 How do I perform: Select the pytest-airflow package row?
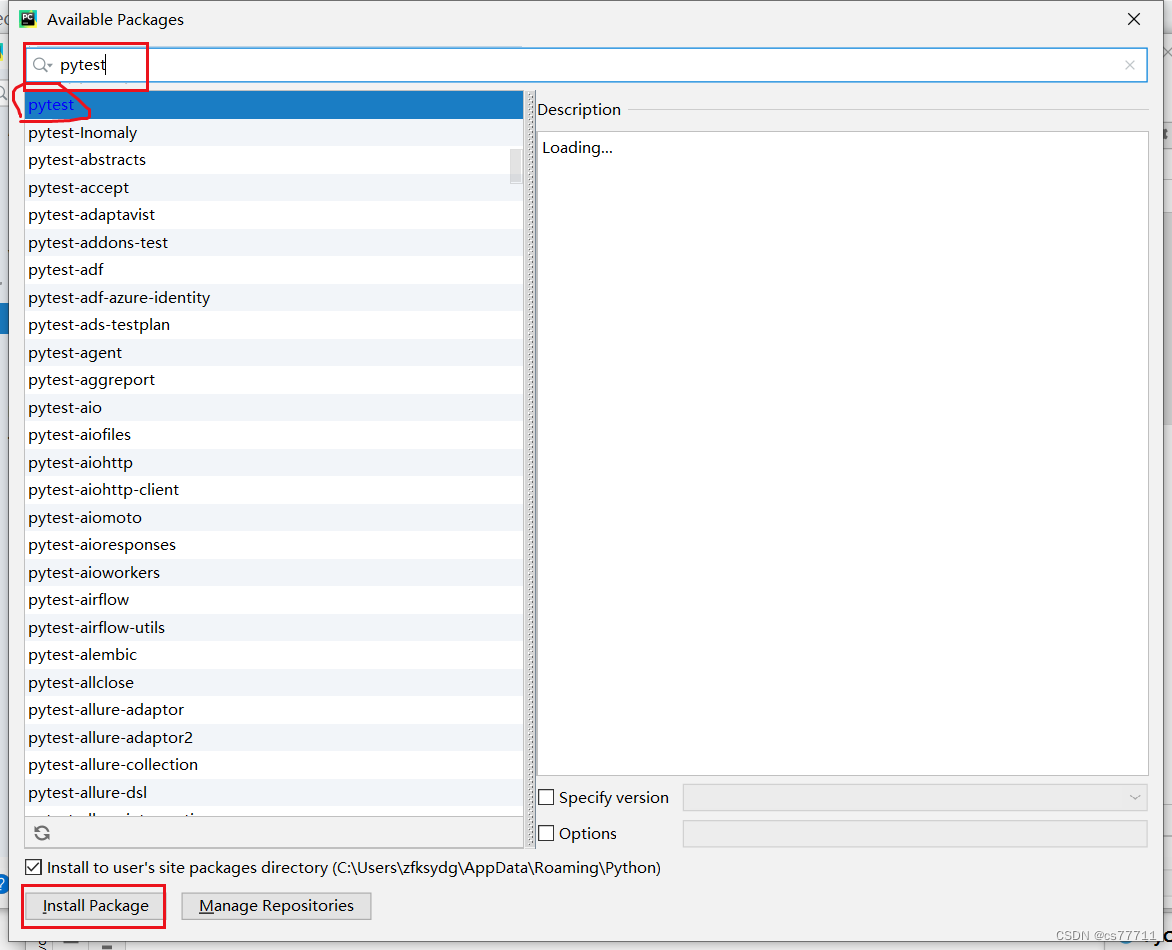(274, 599)
